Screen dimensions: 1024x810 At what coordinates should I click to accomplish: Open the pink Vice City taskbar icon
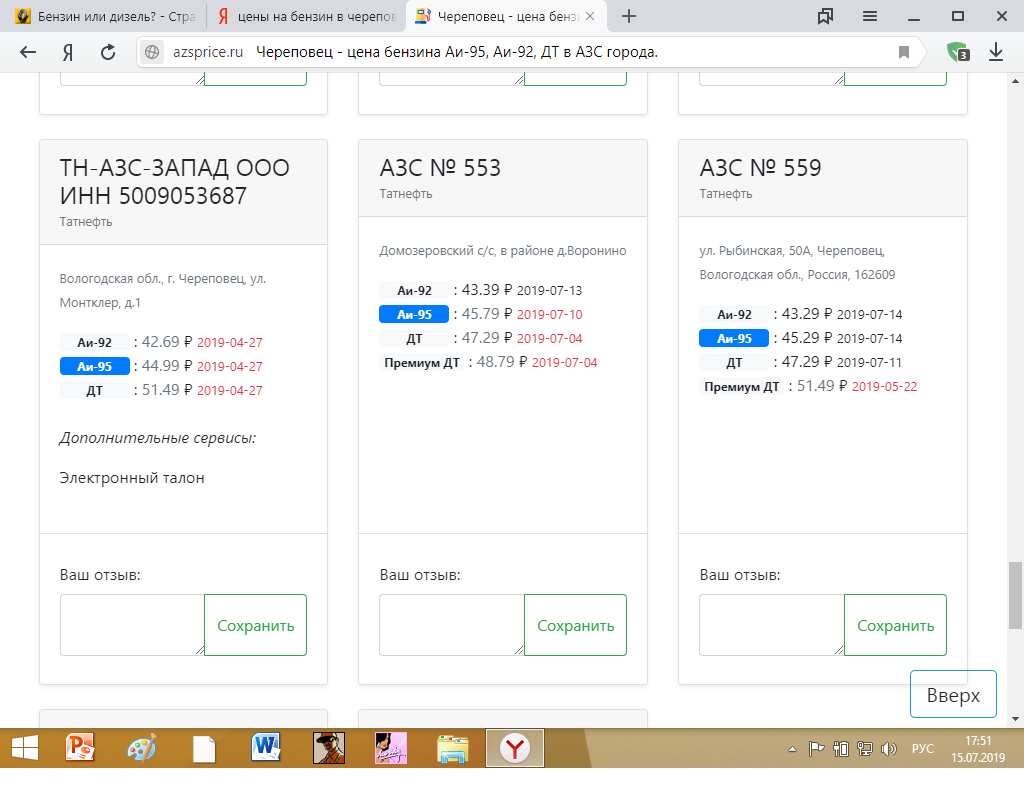(391, 748)
